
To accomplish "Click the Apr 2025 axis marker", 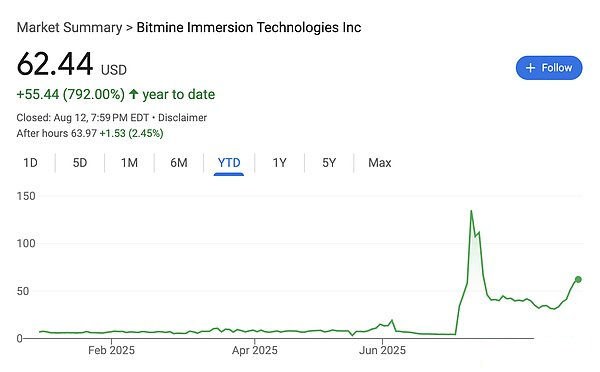I will pos(254,350).
